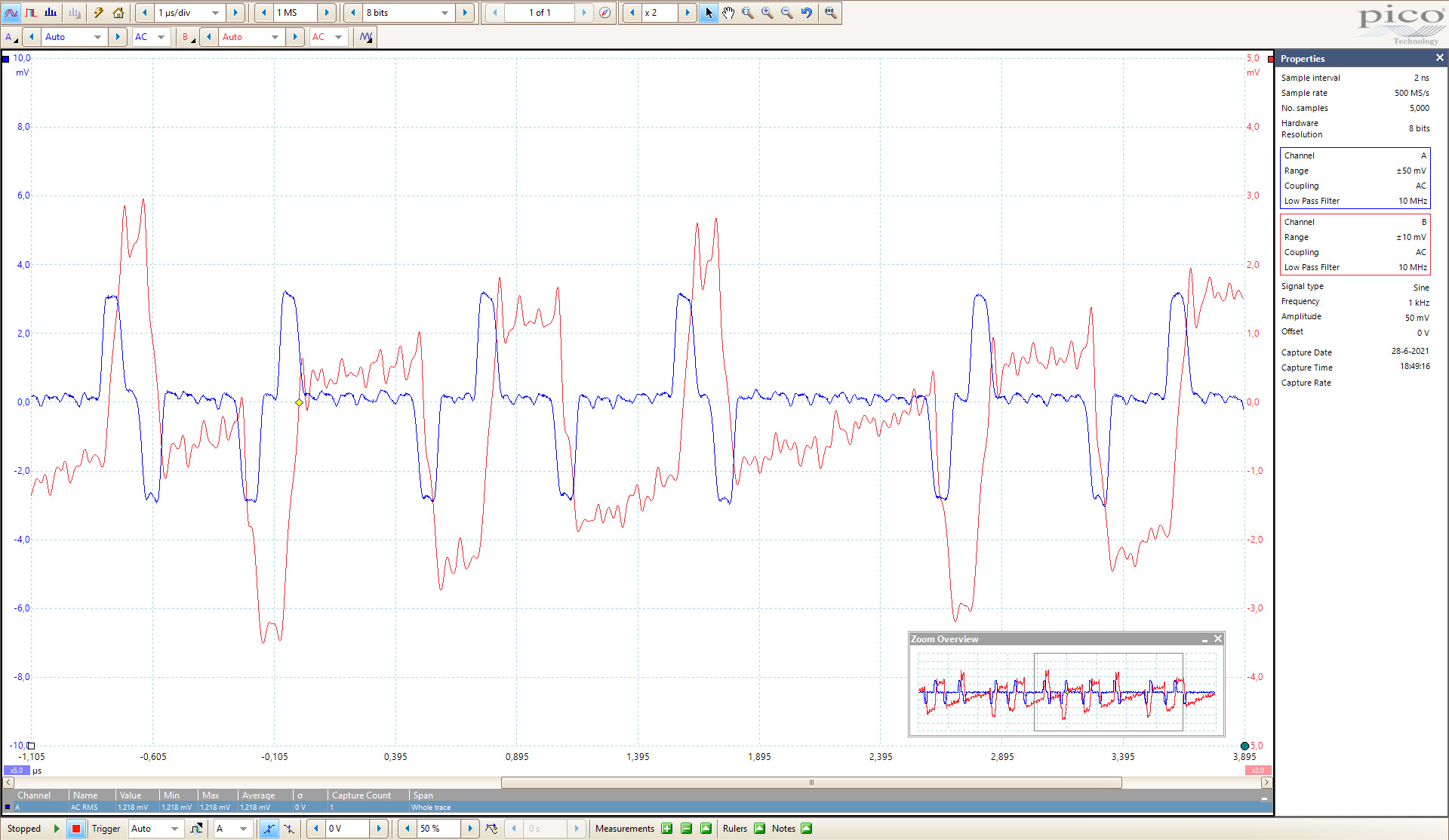Switch to persistence mode

click(x=31, y=13)
